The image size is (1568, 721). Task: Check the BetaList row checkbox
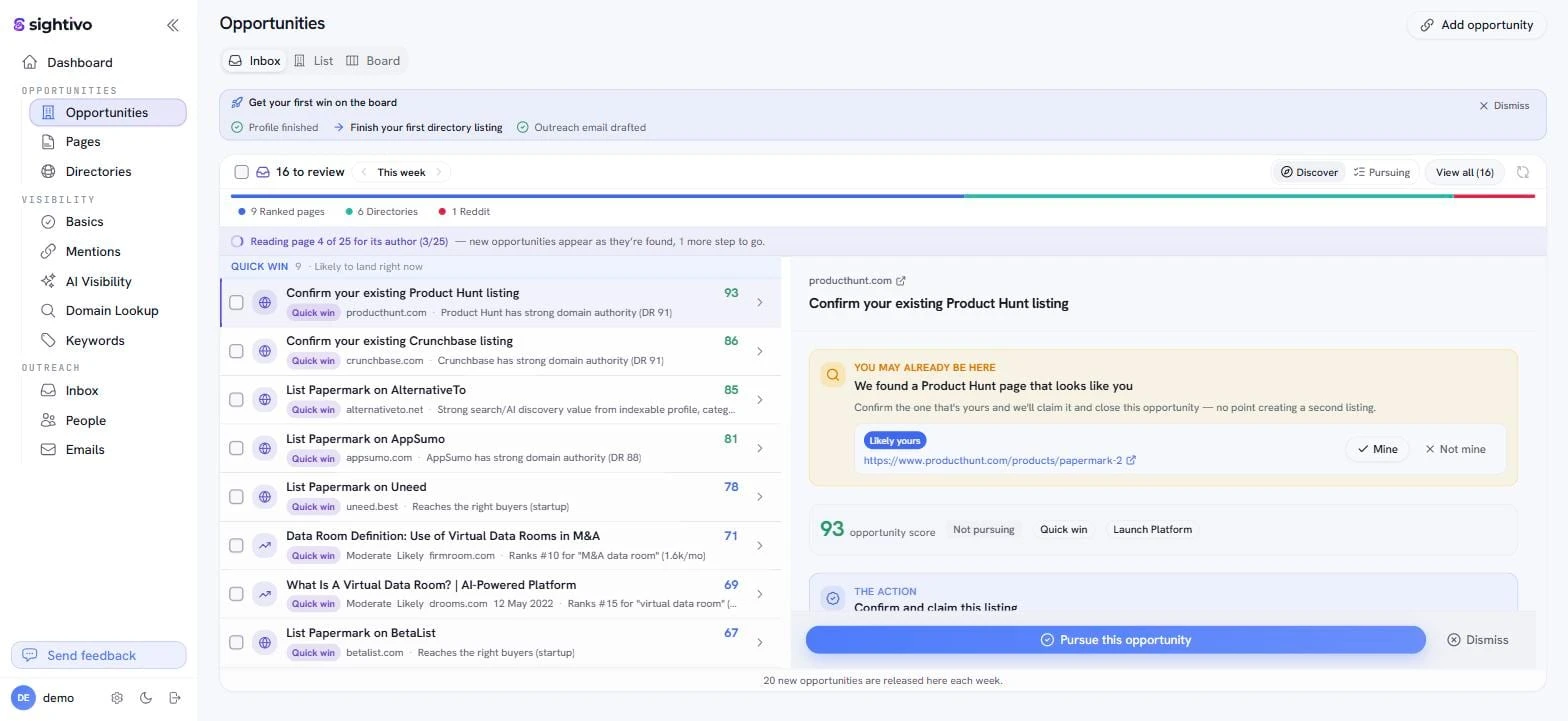(237, 642)
